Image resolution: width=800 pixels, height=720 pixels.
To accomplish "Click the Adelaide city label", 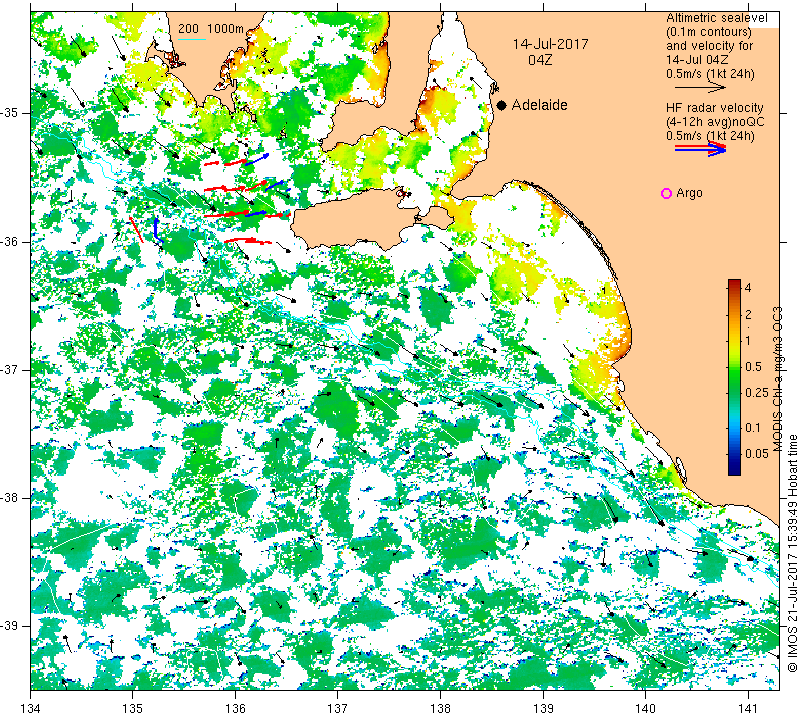I will (x=539, y=105).
